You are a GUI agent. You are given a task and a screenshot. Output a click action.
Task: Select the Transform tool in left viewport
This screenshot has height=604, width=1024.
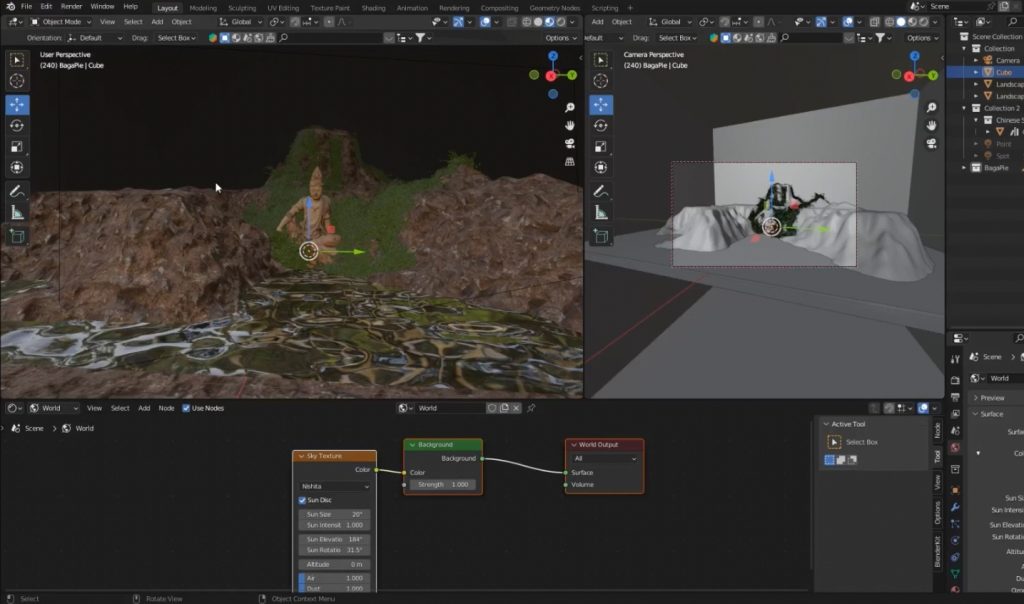(x=17, y=168)
